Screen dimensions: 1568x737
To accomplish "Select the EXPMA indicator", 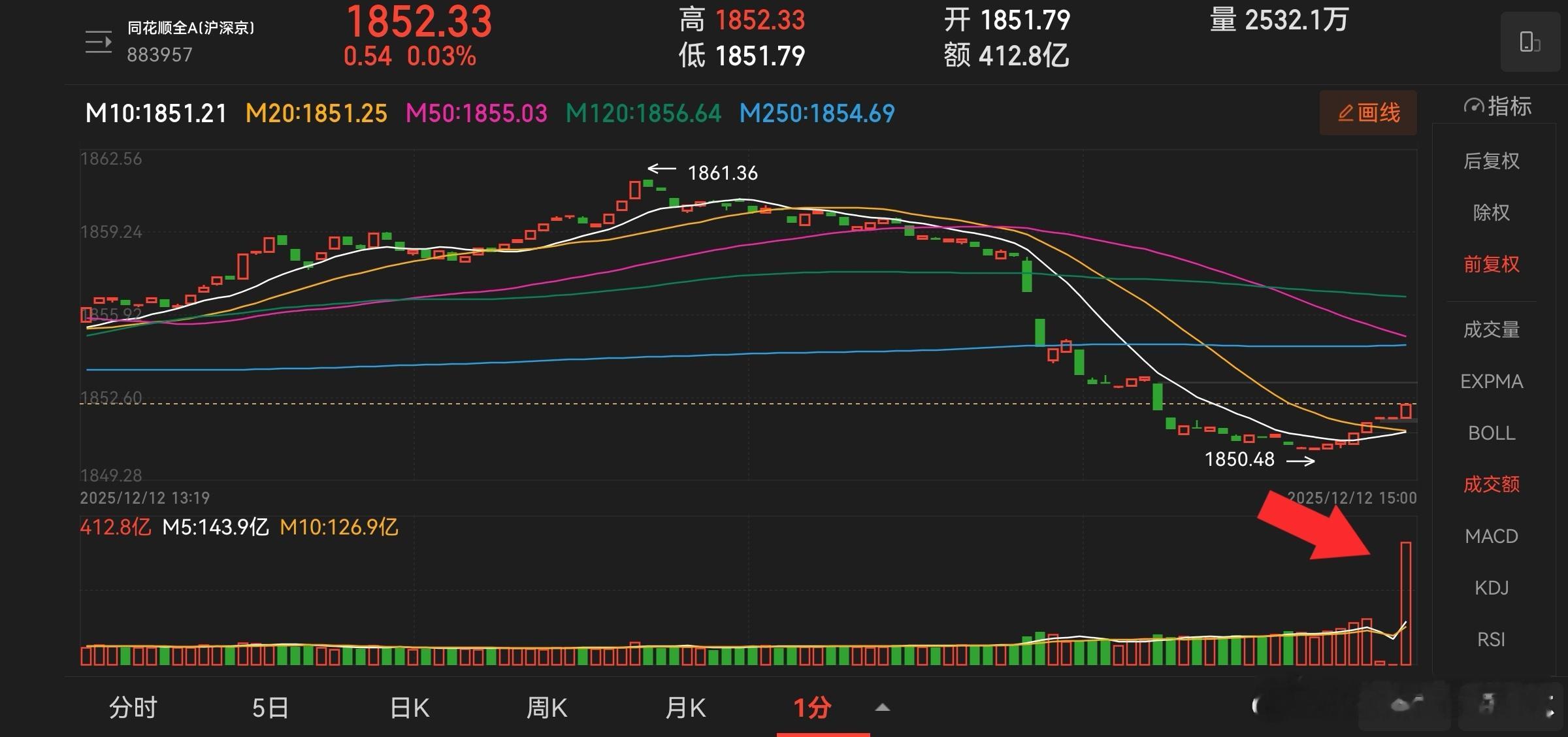I will [x=1491, y=382].
